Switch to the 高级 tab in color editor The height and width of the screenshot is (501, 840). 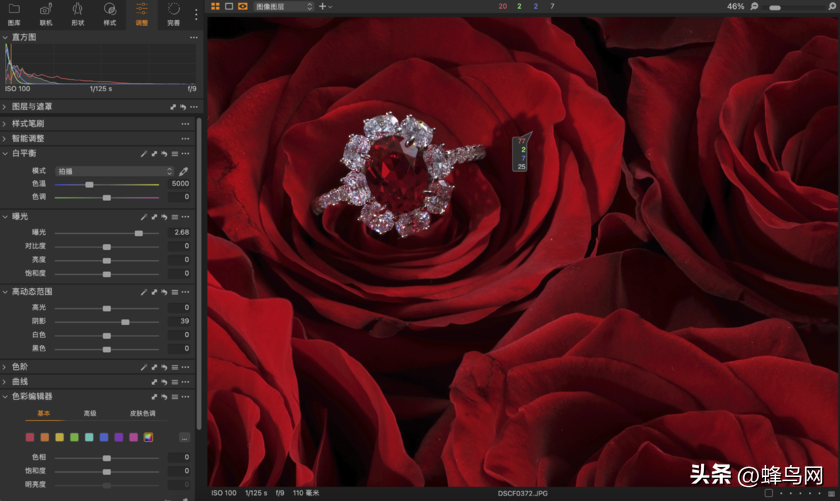click(90, 413)
